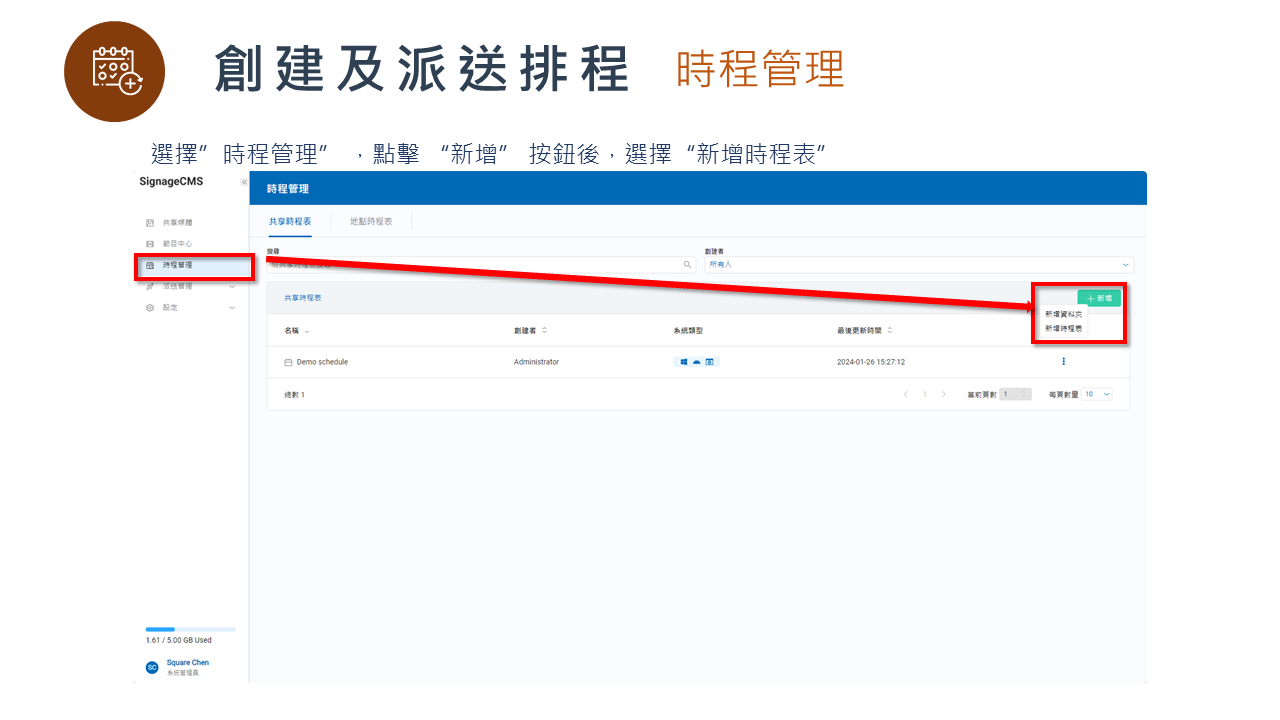Click the page number input field
This screenshot has height=720, width=1280.
coord(1014,394)
